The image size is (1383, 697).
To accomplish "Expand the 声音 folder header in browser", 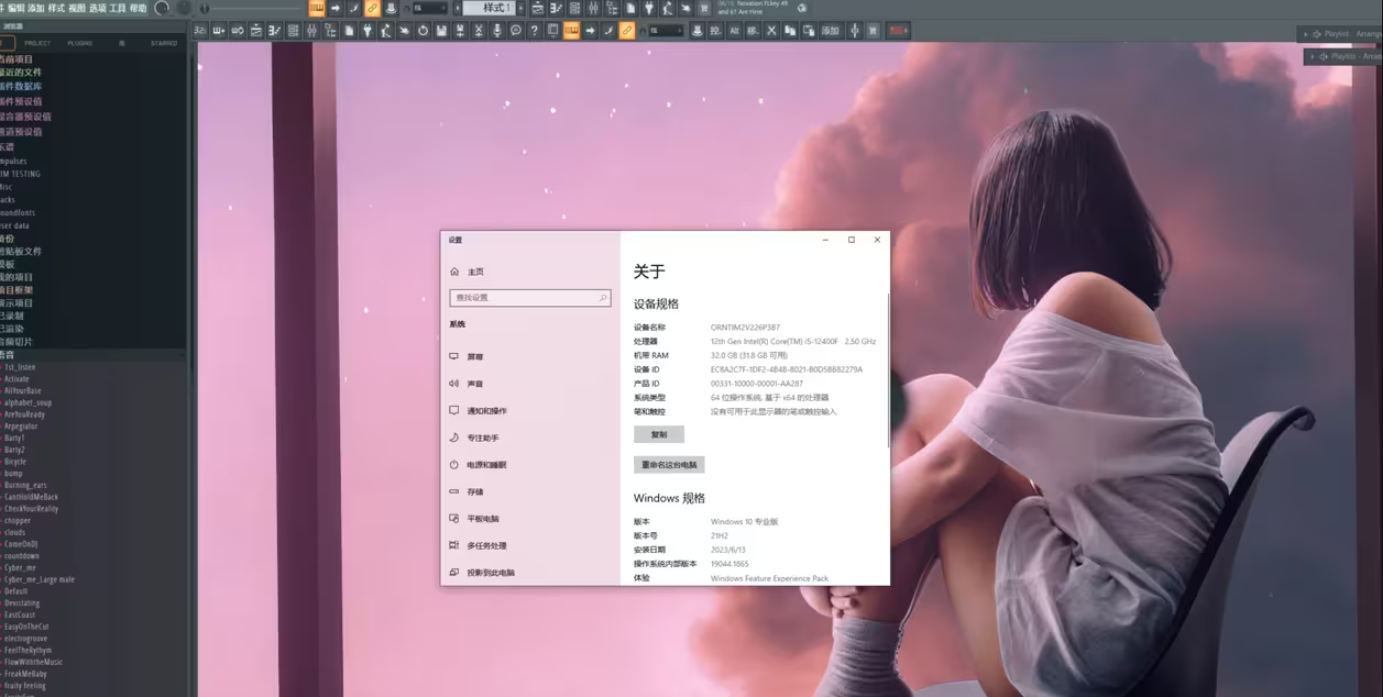I will (x=8, y=355).
